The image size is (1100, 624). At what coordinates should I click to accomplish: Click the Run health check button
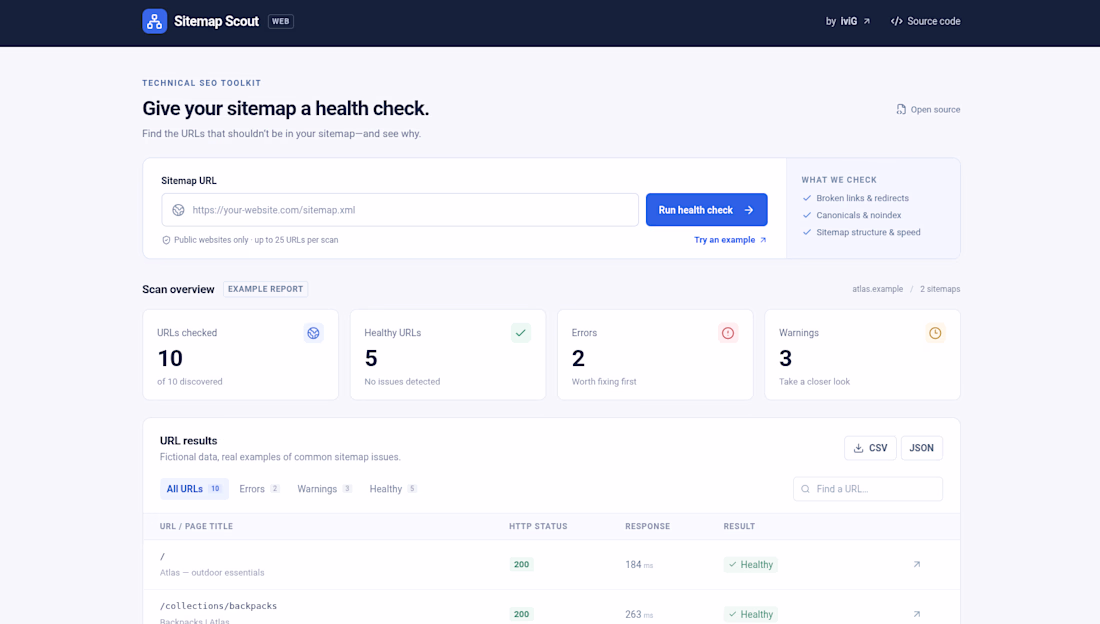(x=706, y=210)
